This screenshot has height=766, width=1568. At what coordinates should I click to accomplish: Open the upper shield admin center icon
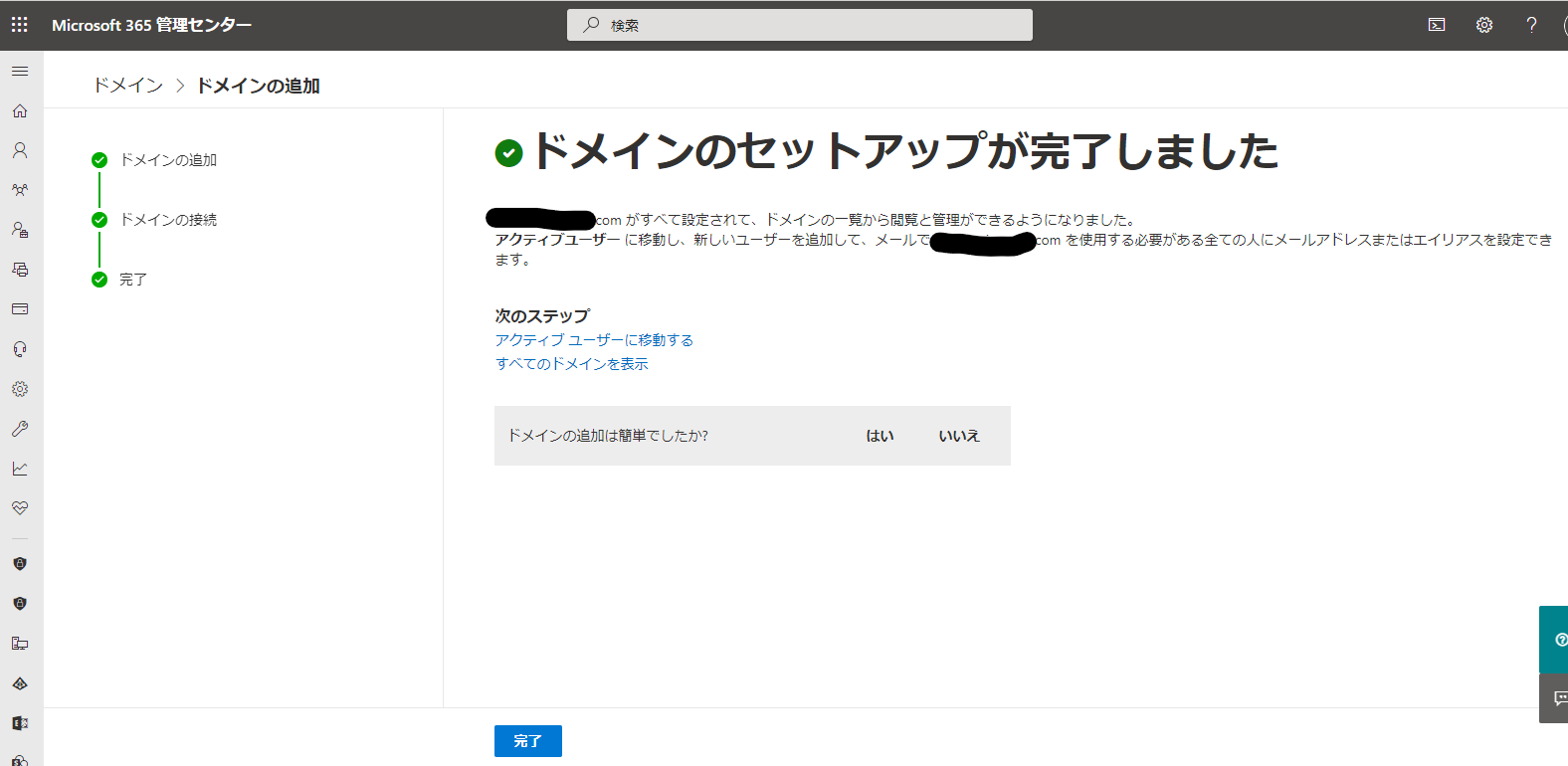click(20, 564)
